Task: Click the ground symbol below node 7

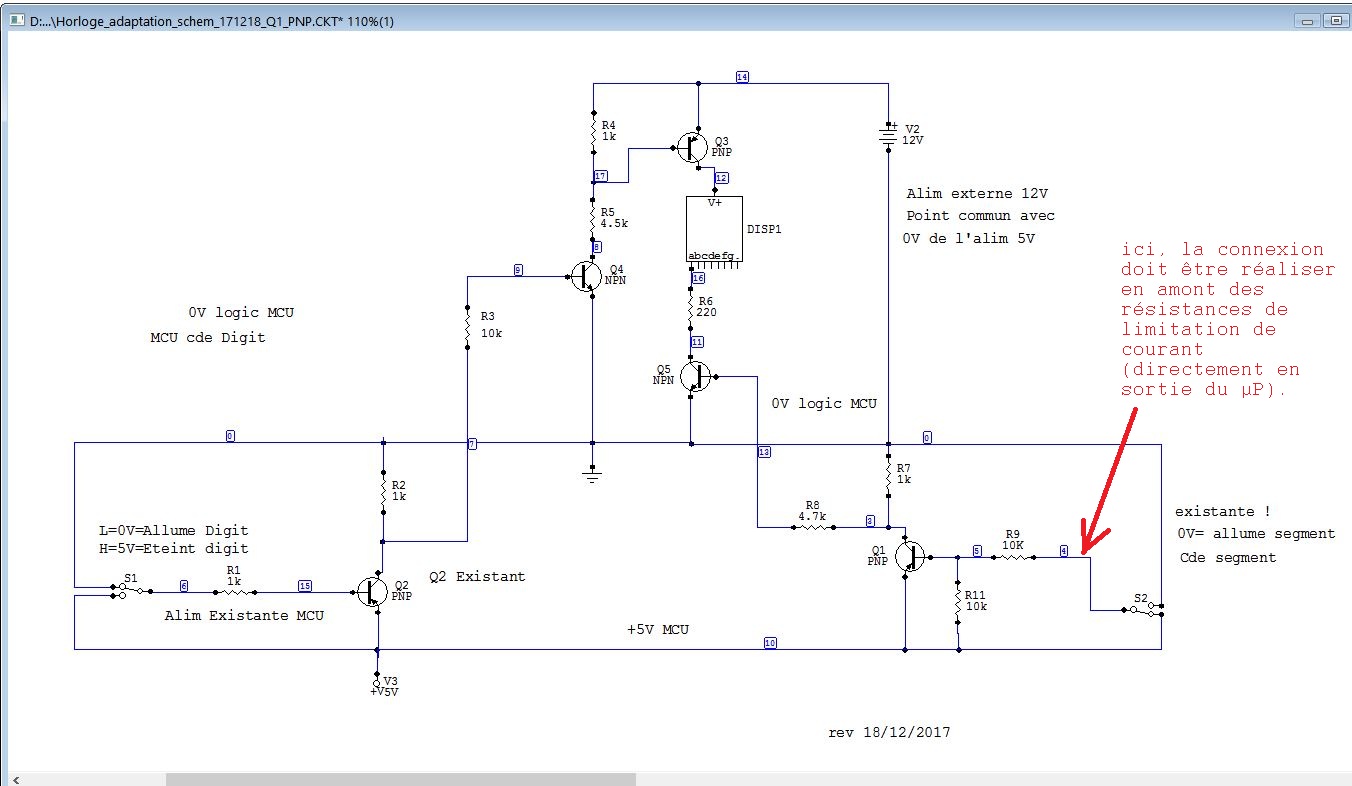Action: (592, 476)
